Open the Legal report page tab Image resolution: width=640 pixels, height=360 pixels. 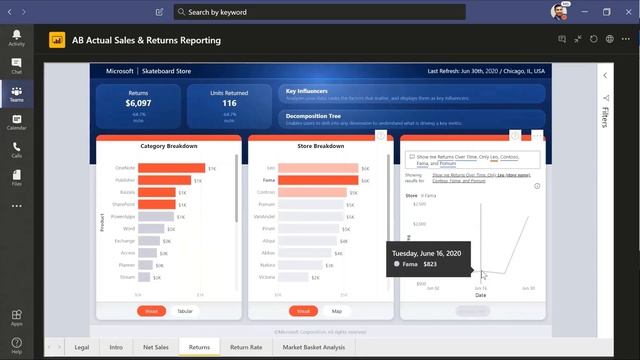pyautogui.click(x=82, y=347)
